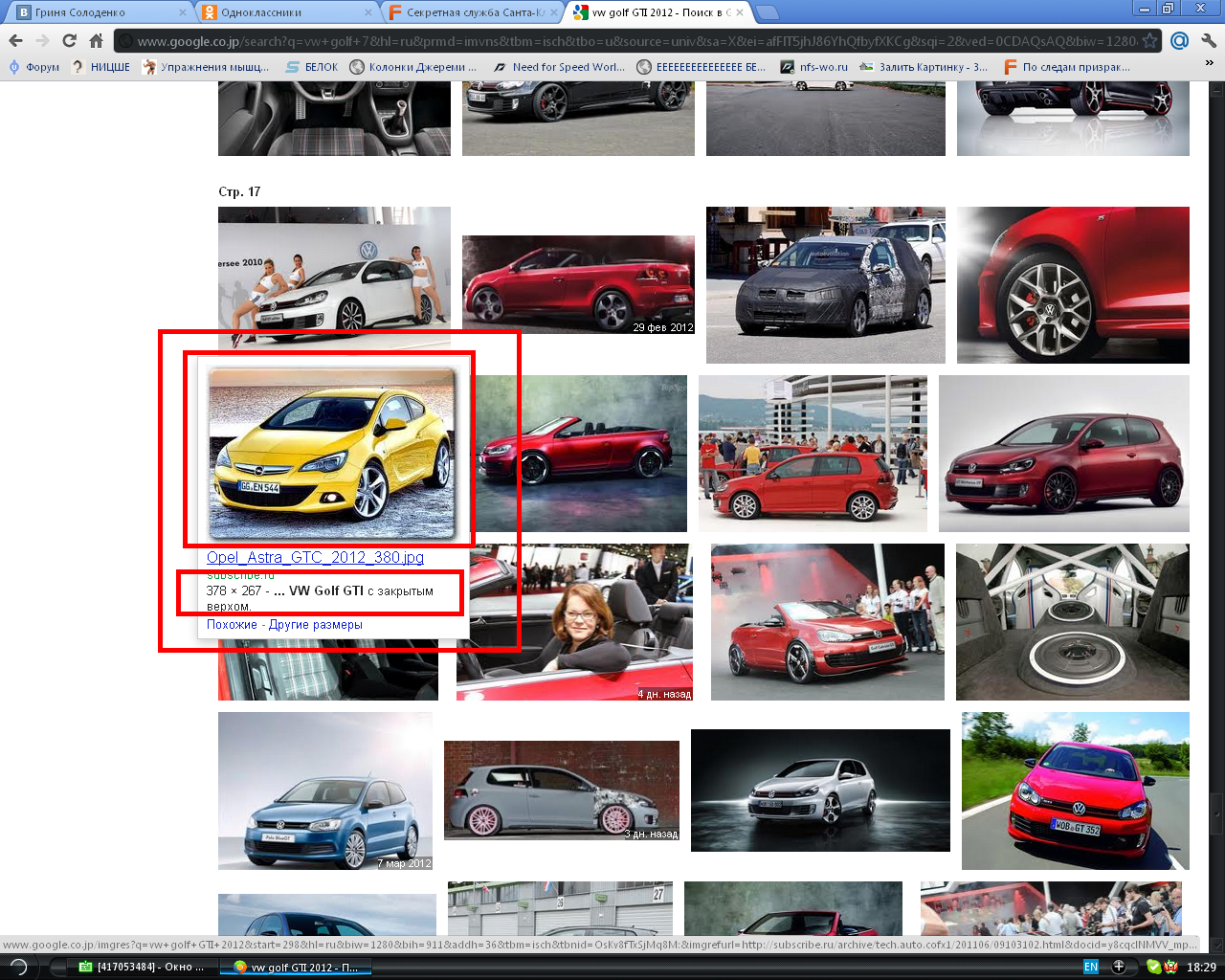Click the browser Back arrow
The image size is (1225, 980).
pyautogui.click(x=15, y=41)
